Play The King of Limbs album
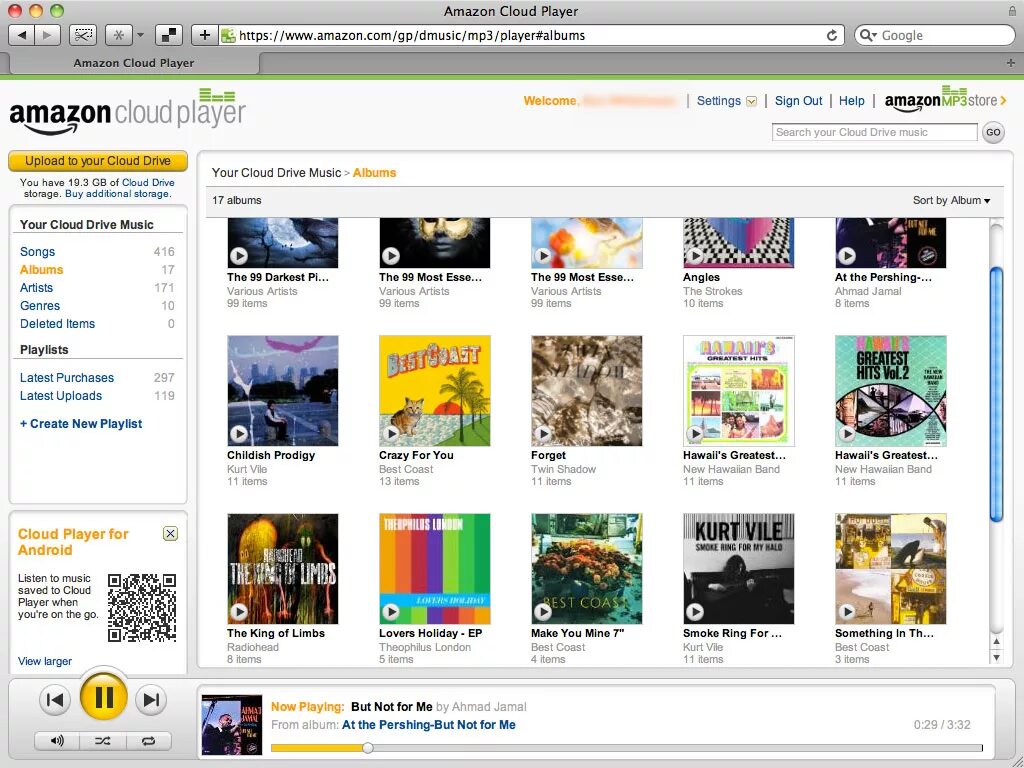 pos(239,612)
